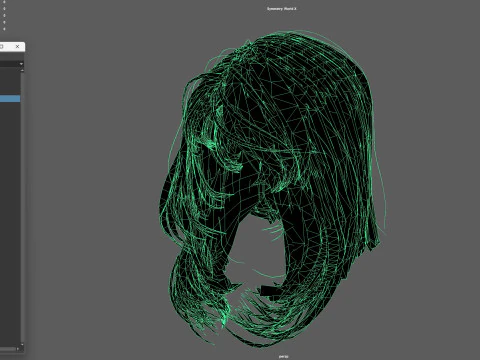
Task: Select the highlighted blue row in the panel list
Action: pos(10,98)
